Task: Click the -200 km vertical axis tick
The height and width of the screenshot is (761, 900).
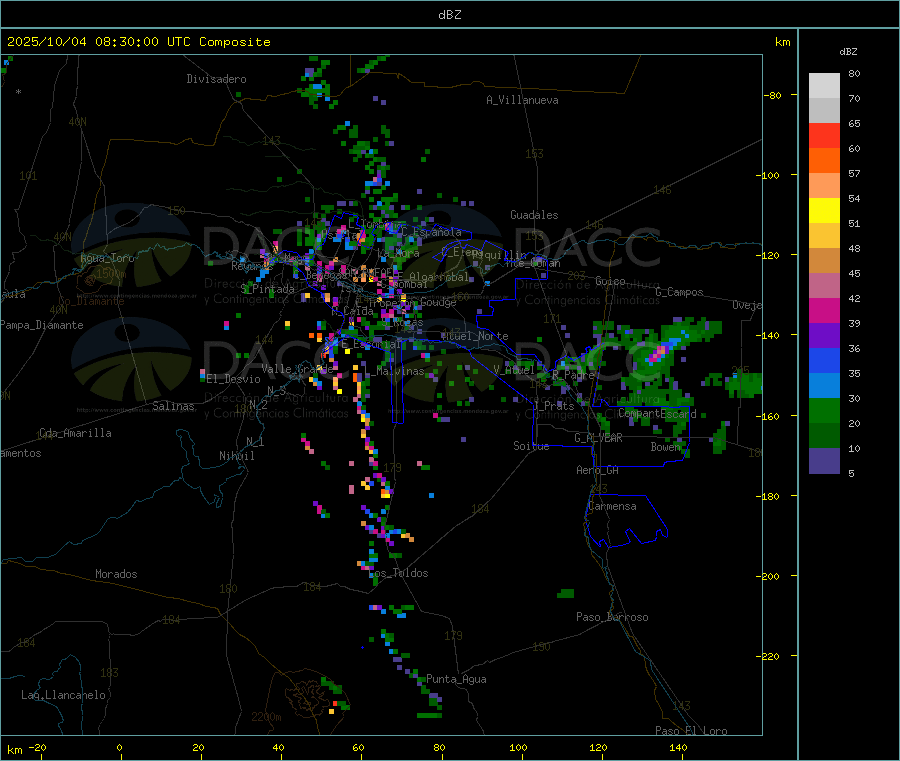Action: point(767,576)
